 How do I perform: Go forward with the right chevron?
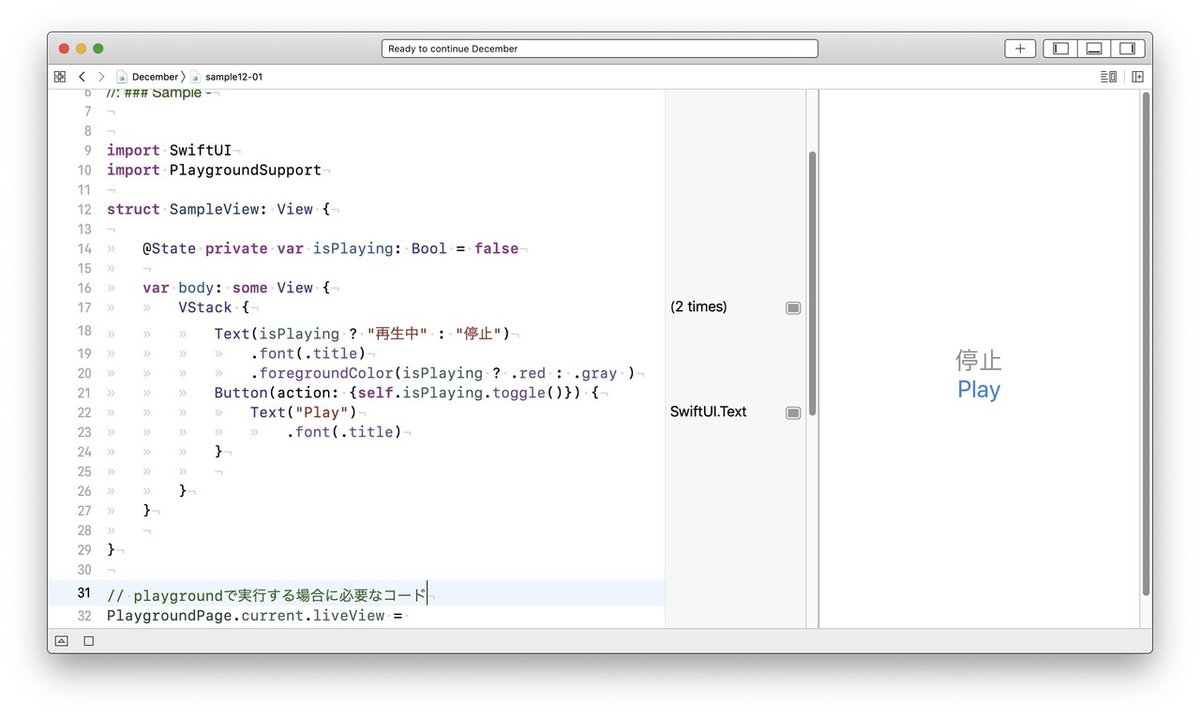(x=101, y=76)
